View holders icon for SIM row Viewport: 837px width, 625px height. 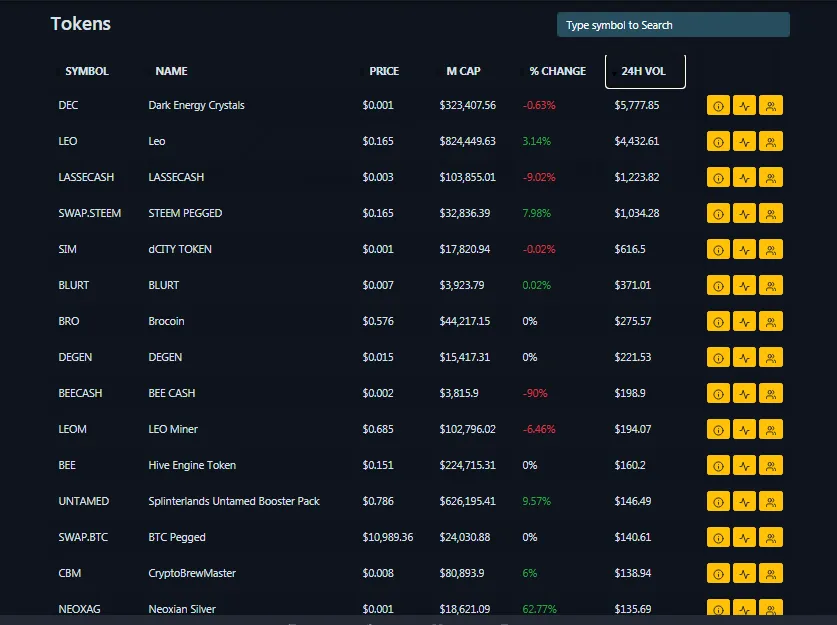(x=771, y=249)
